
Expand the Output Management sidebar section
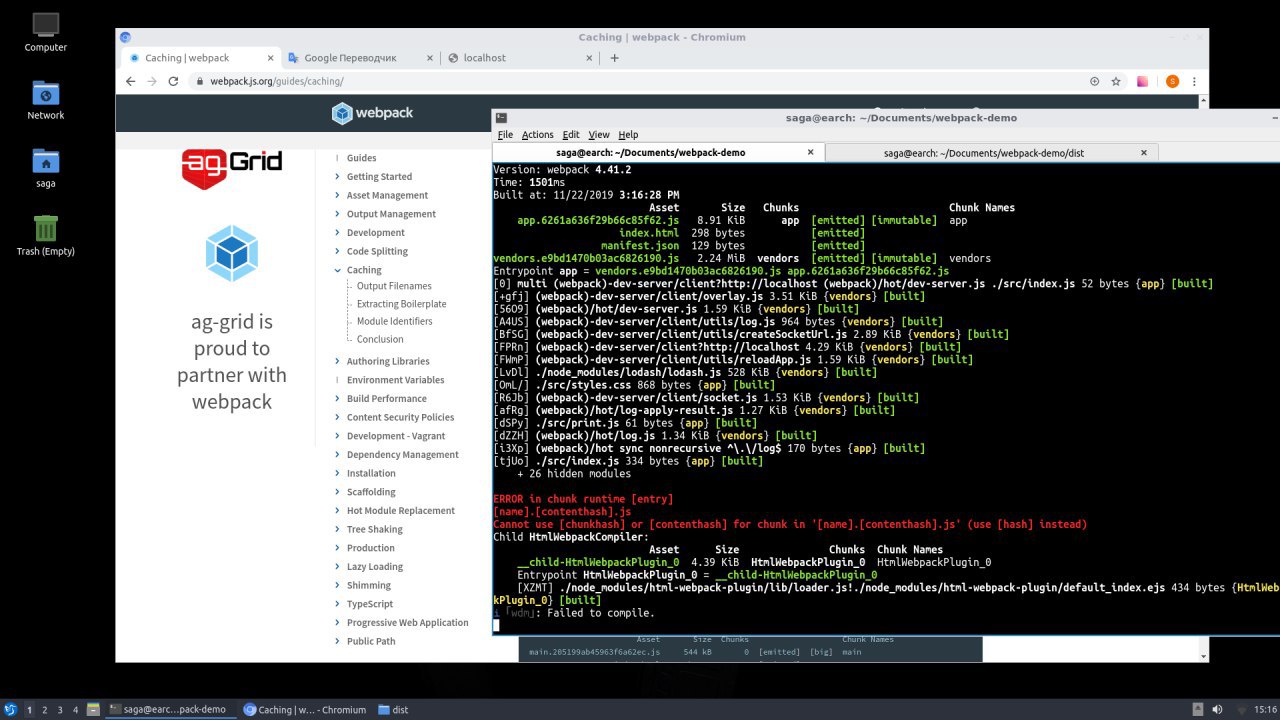pos(338,214)
